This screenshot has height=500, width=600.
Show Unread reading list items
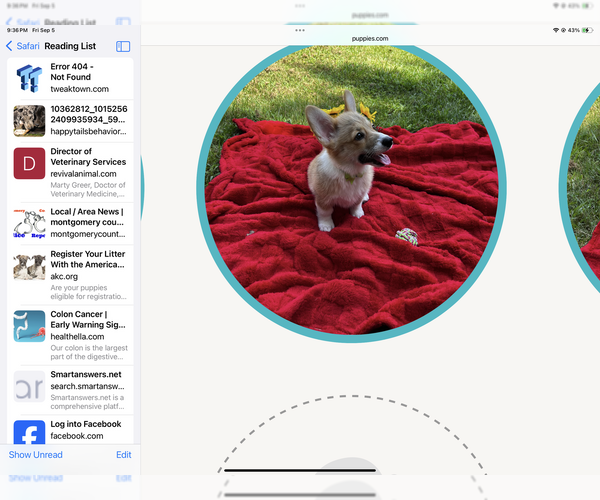tap(36, 455)
